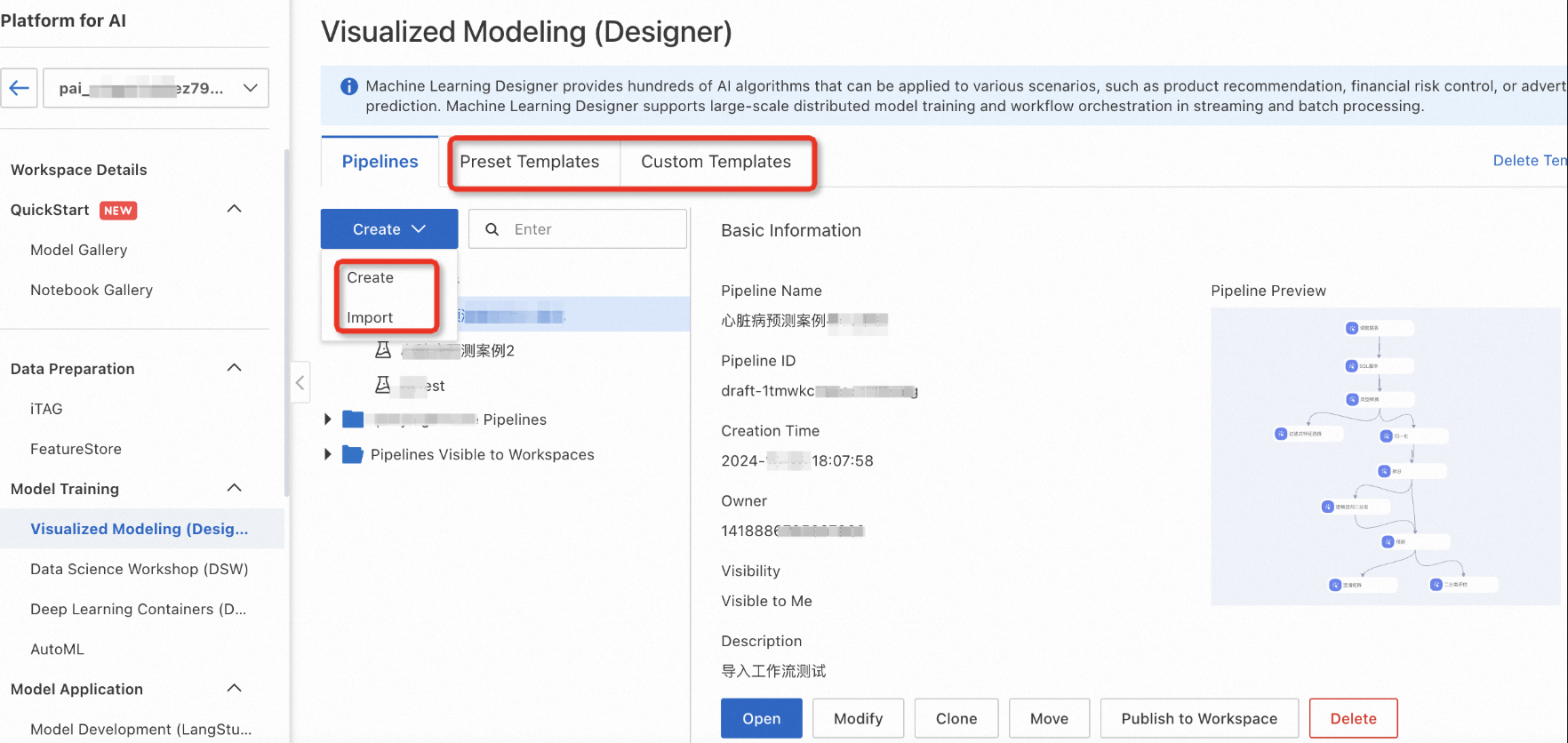1568x743 pixels.
Task: Expand the blurred-name Pipelines folder with its triangle
Action: (327, 419)
